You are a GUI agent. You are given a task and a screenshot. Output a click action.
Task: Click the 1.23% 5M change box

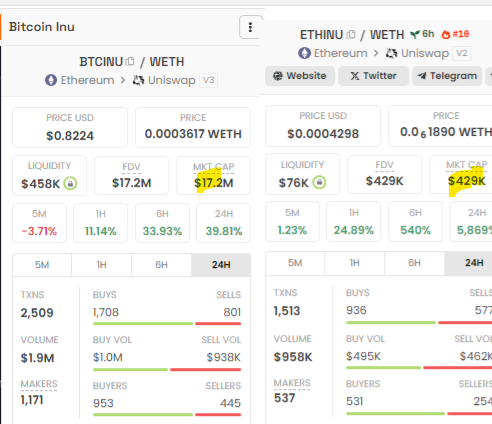click(x=292, y=222)
